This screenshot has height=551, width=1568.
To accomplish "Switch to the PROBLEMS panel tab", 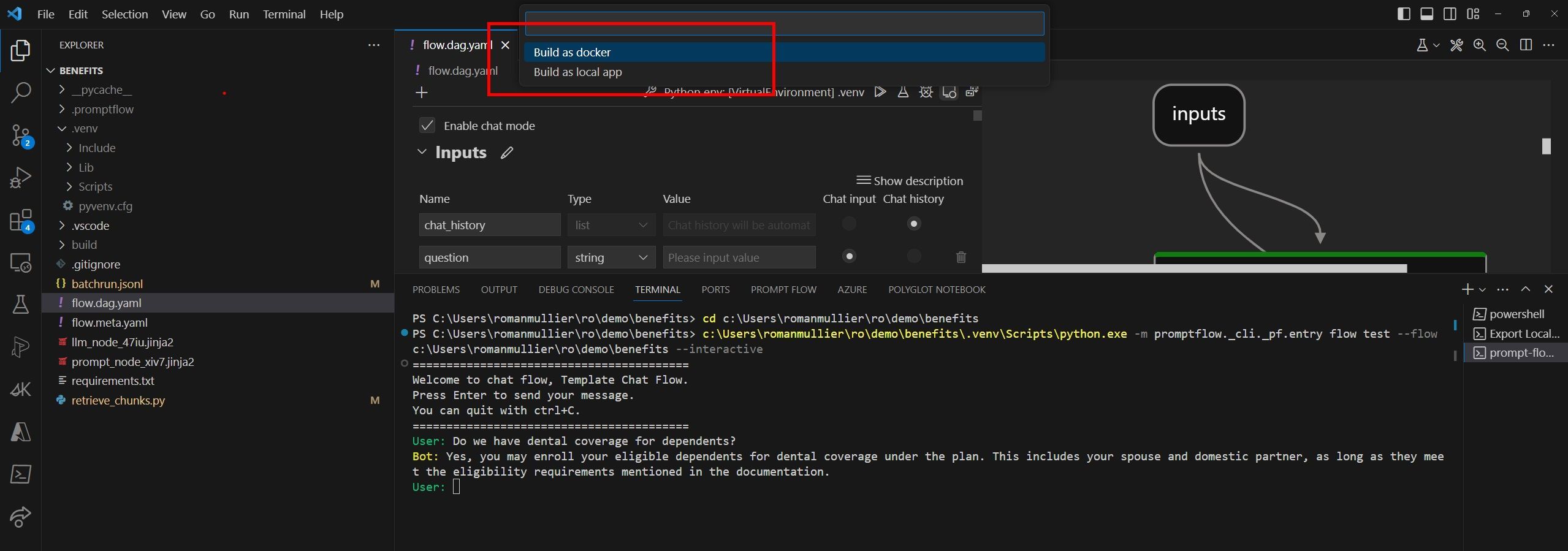I will (x=436, y=290).
